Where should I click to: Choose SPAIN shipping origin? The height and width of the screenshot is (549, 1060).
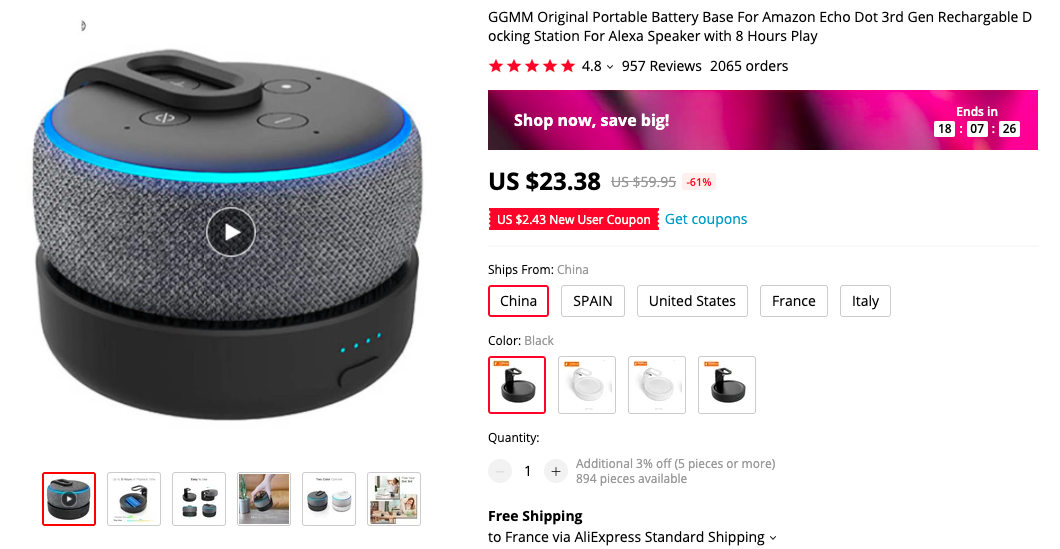(593, 301)
